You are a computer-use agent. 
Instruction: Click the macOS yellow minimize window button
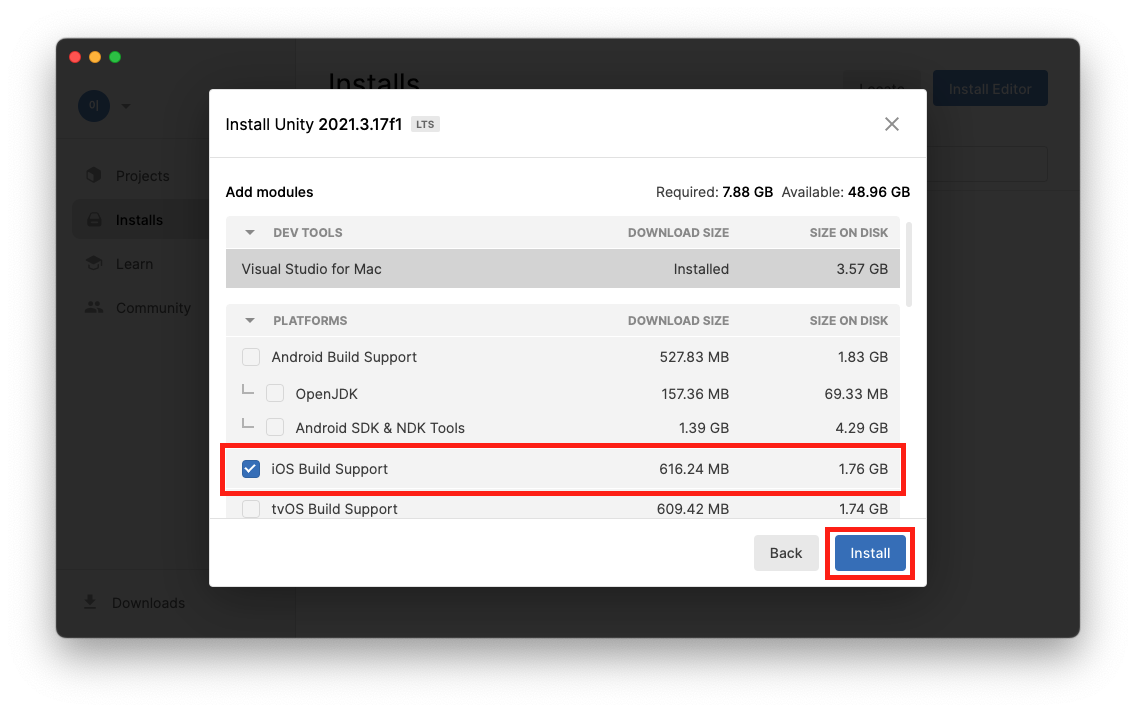[95, 57]
